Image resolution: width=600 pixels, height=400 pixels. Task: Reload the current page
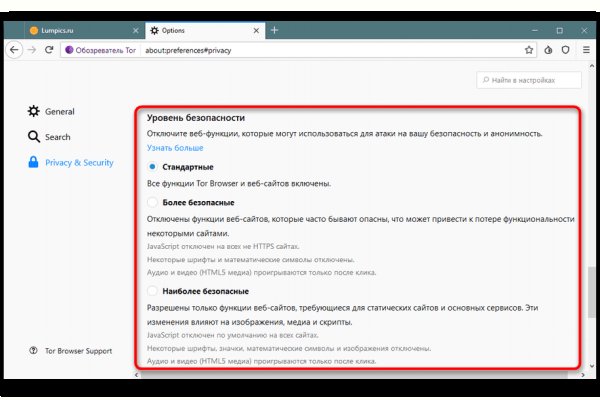pos(49,48)
